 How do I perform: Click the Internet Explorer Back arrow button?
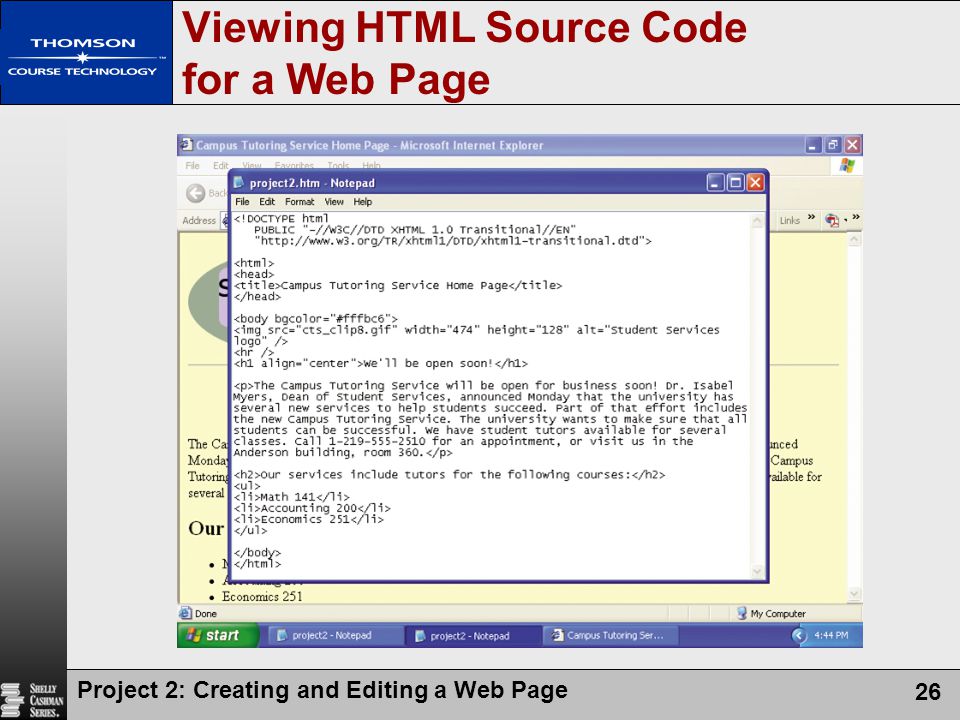point(195,193)
